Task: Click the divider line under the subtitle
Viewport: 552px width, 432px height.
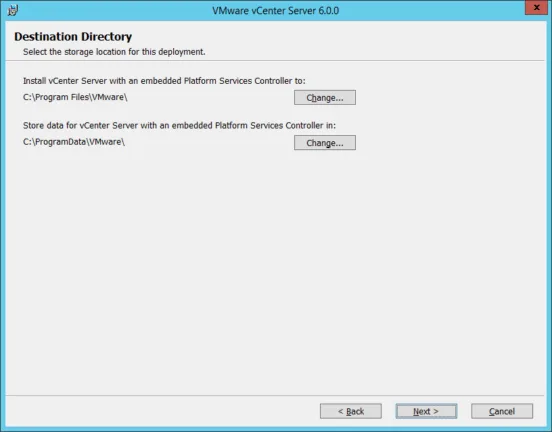Action: point(275,61)
